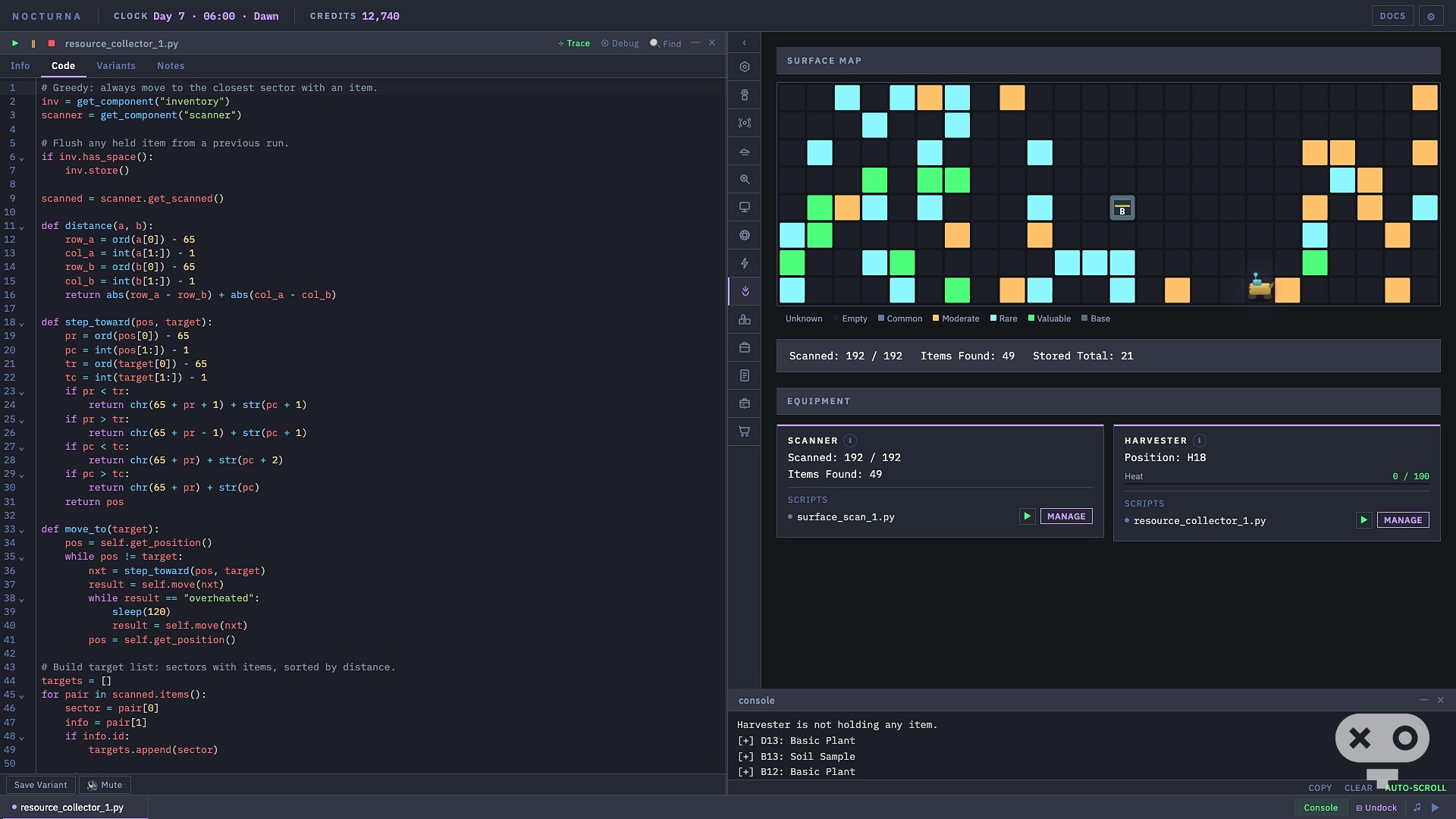Stop script with red square button
Viewport: 1456px width, 819px height.
point(52,43)
